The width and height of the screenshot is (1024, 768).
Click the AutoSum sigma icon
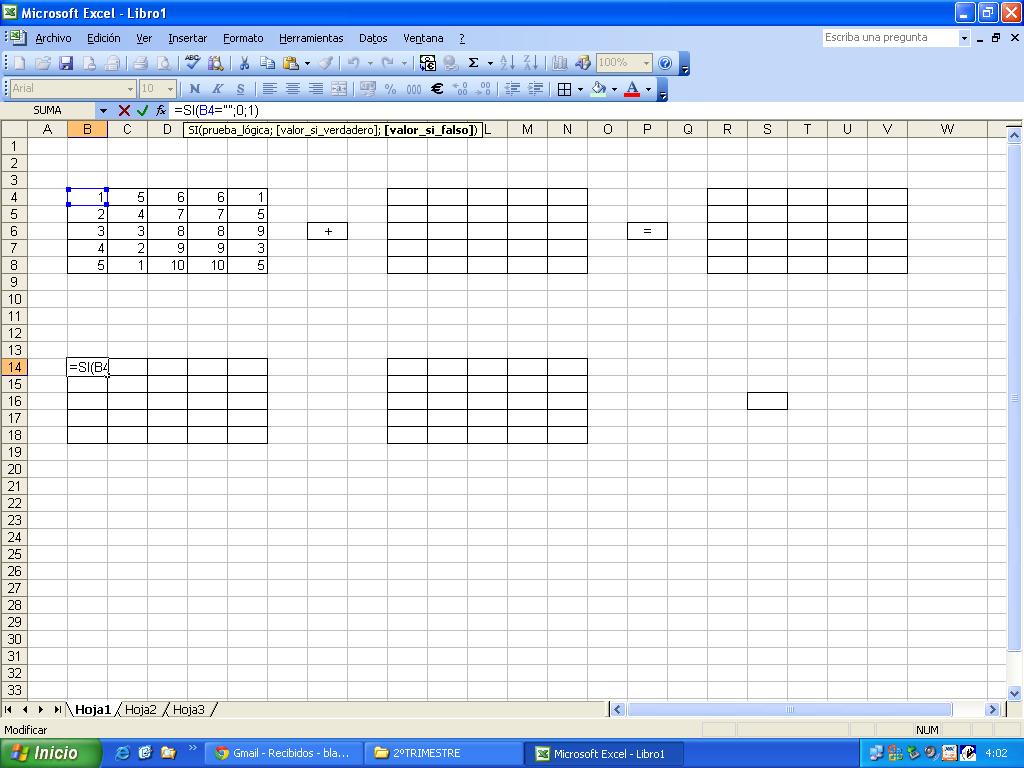[x=473, y=63]
